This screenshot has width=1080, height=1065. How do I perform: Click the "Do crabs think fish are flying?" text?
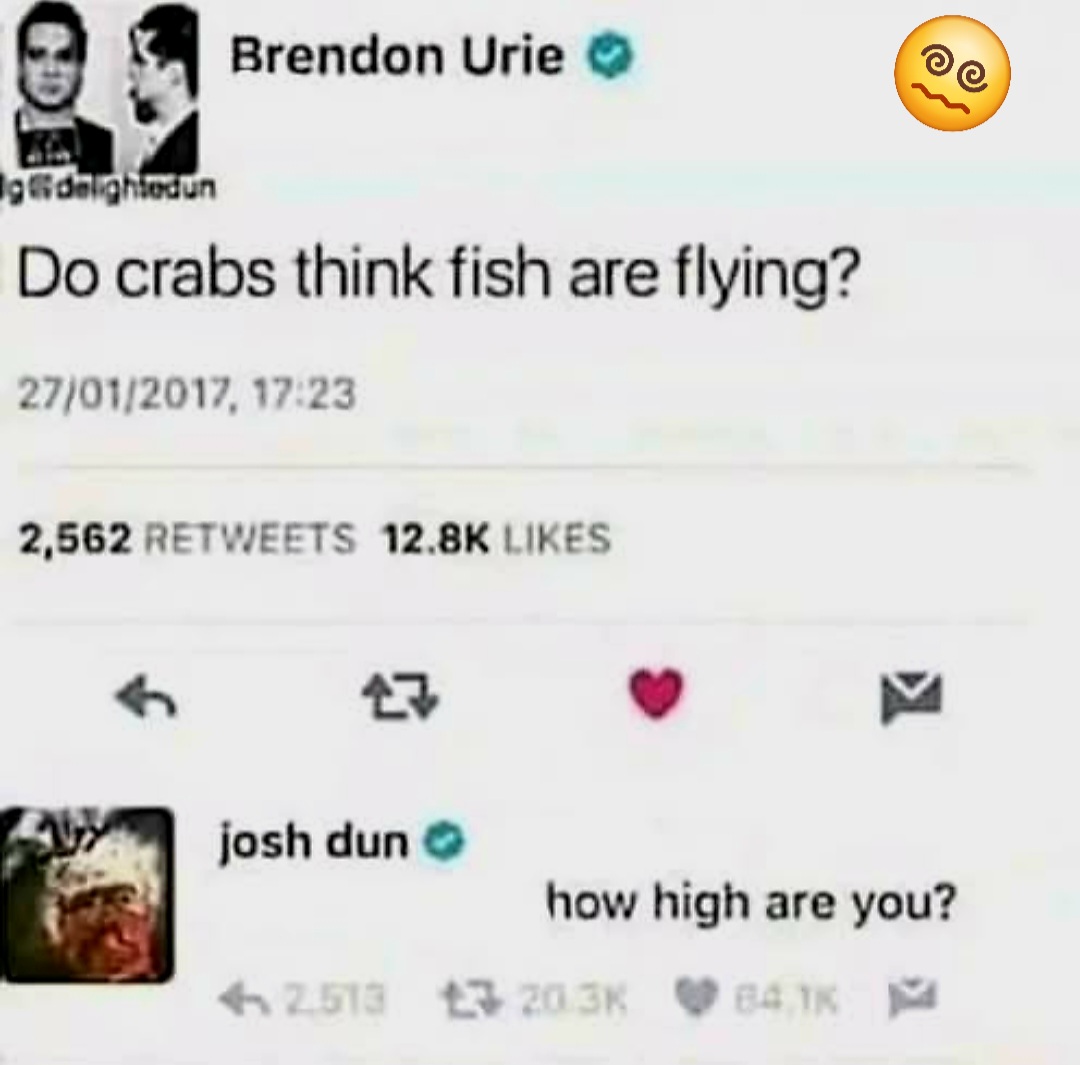[x=439, y=276]
